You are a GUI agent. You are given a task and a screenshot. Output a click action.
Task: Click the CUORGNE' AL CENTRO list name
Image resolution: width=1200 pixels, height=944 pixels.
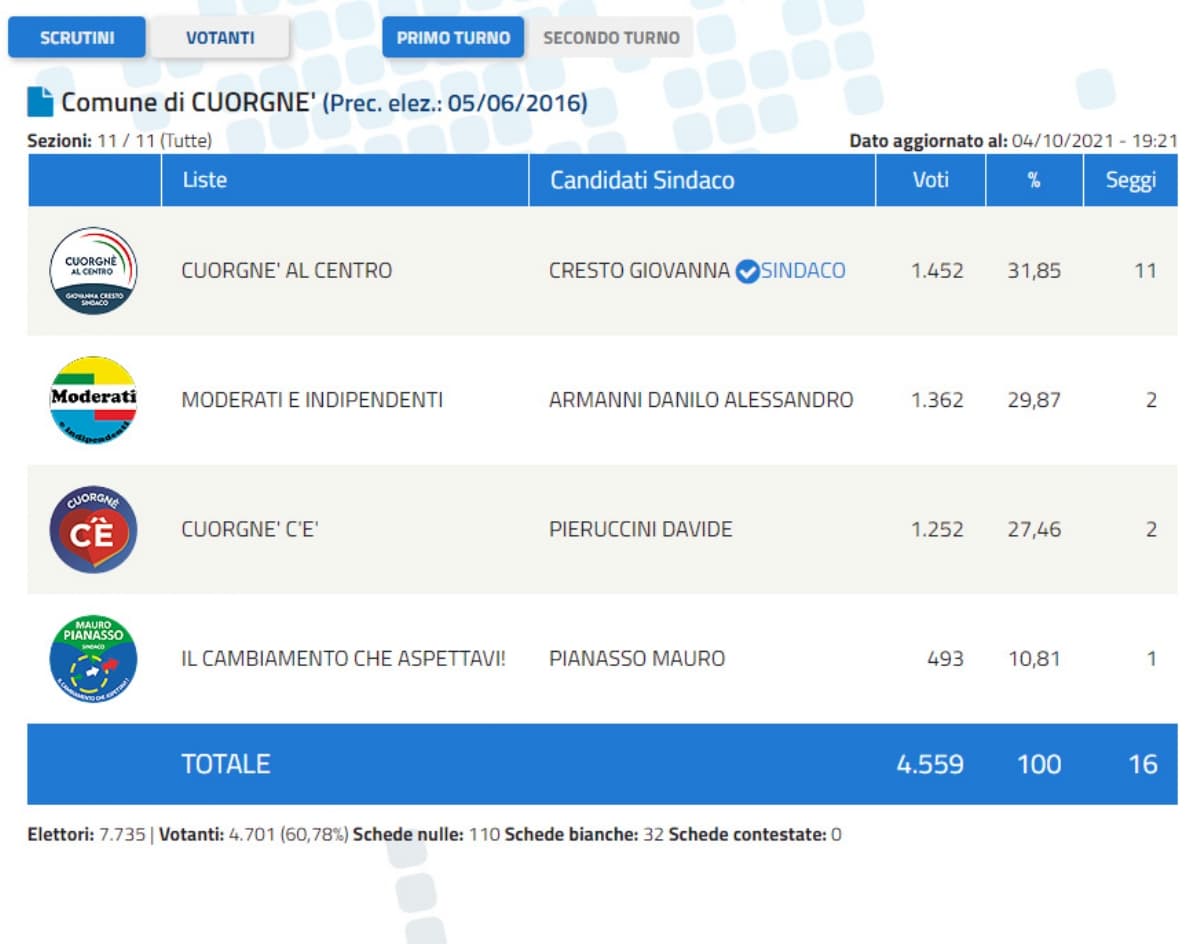286,271
